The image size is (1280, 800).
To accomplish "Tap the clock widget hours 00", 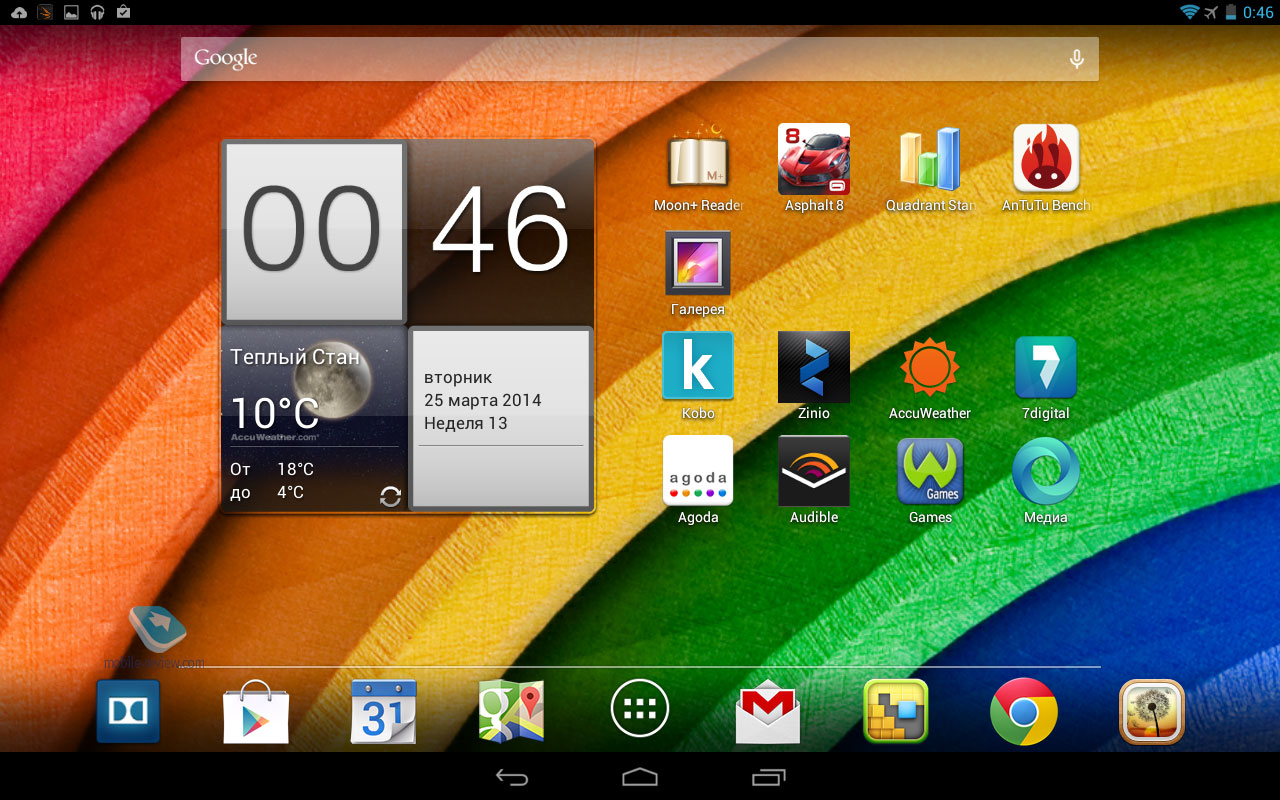I will click(x=314, y=232).
